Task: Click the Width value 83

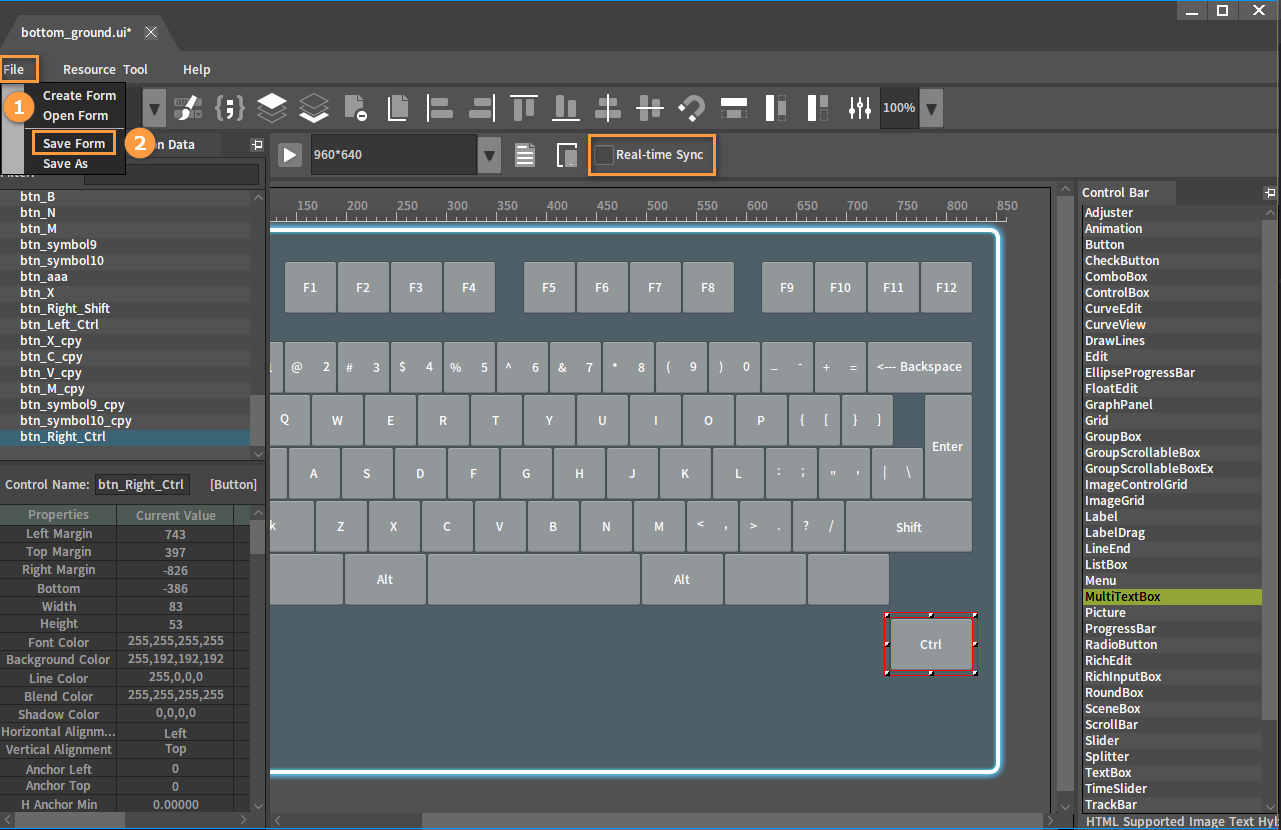Action: pyautogui.click(x=176, y=606)
